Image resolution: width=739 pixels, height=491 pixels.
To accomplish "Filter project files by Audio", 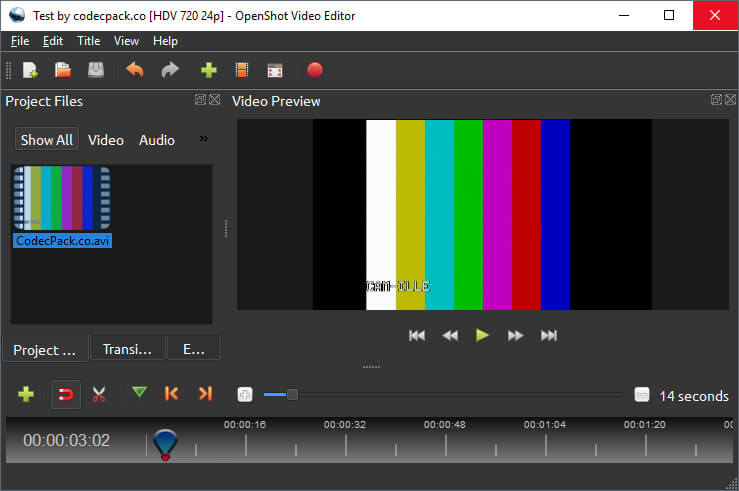I will point(157,140).
